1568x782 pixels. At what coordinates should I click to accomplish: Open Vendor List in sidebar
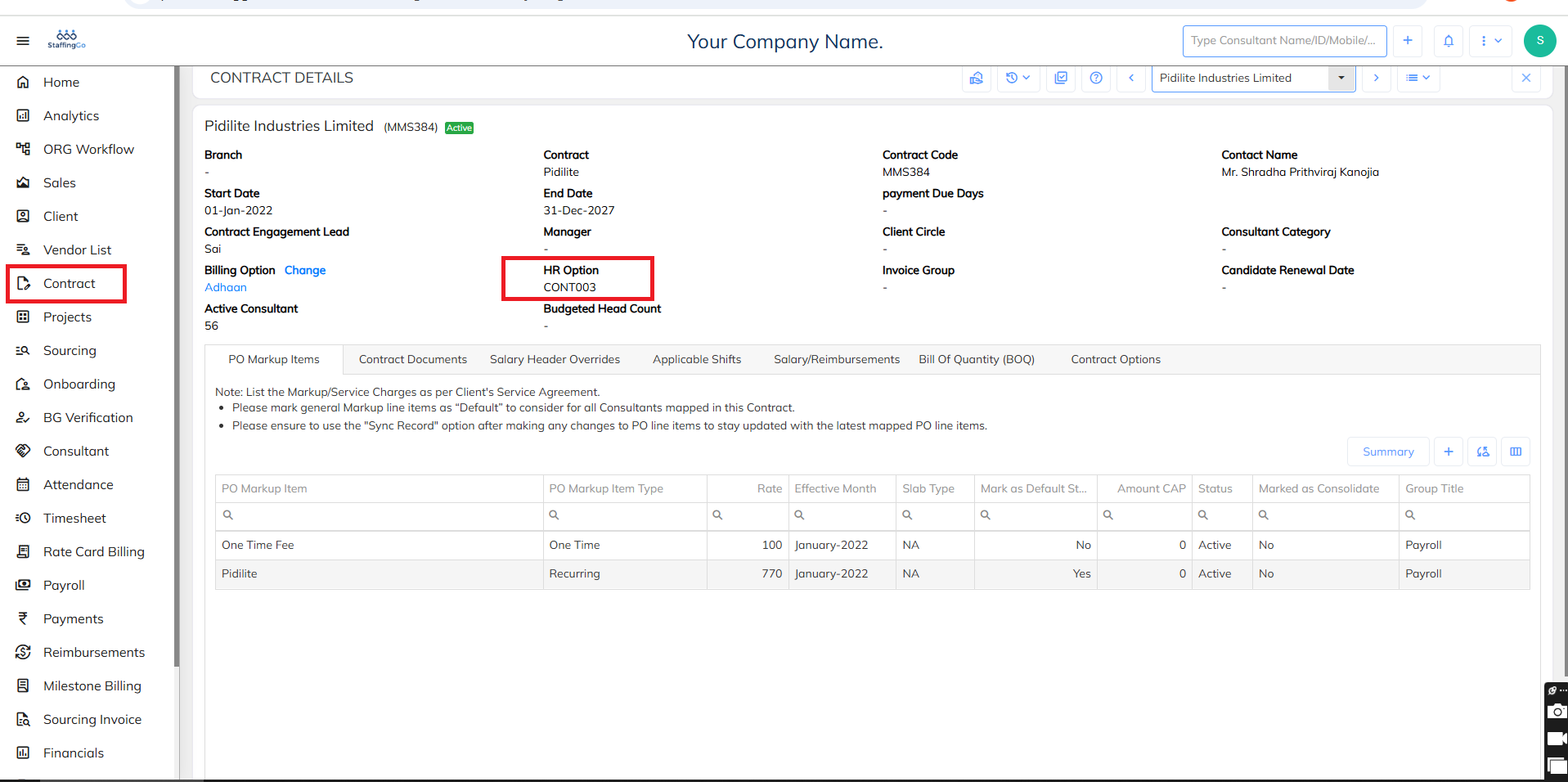(x=77, y=249)
